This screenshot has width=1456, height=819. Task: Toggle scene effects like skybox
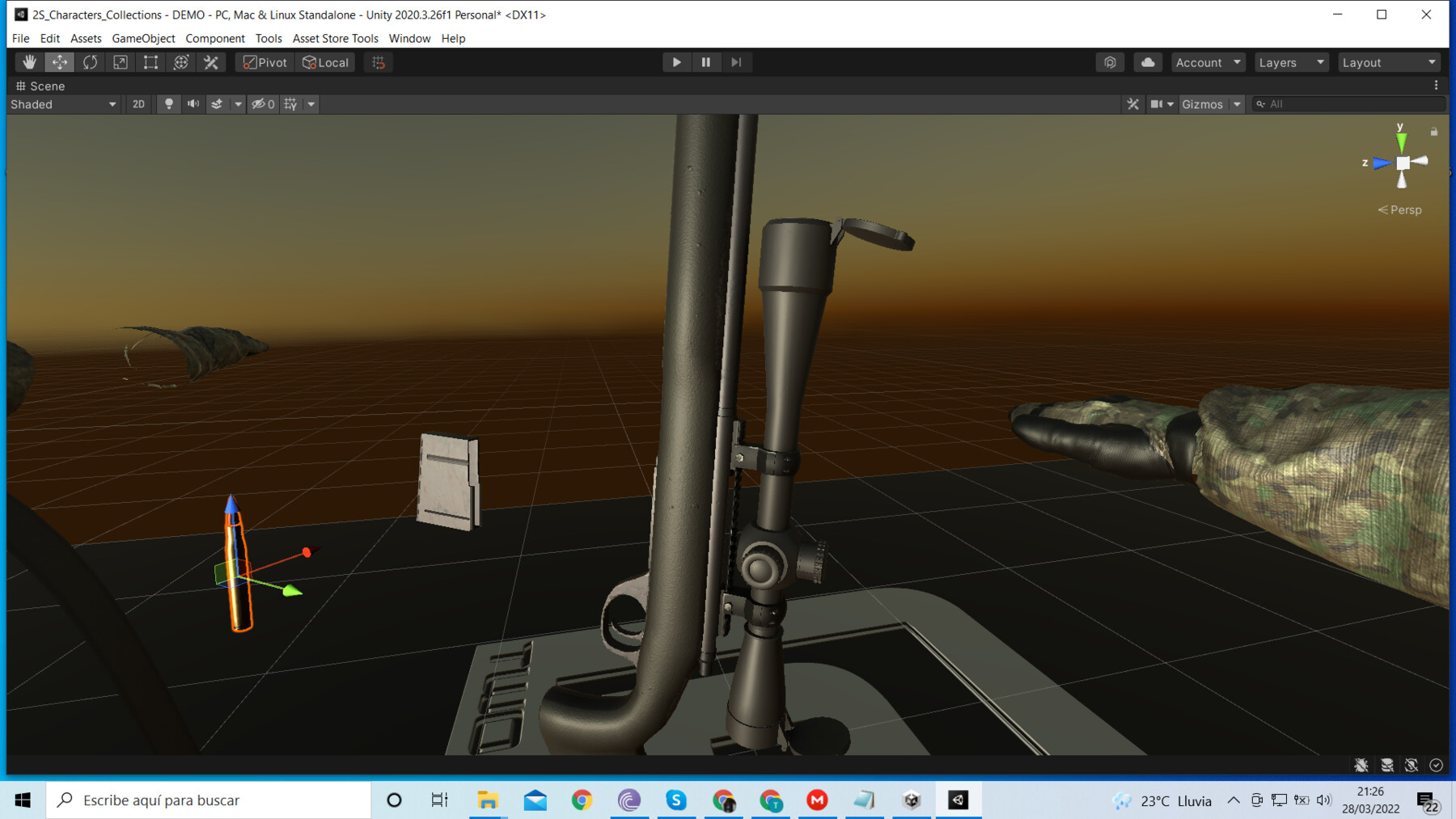pyautogui.click(x=217, y=104)
